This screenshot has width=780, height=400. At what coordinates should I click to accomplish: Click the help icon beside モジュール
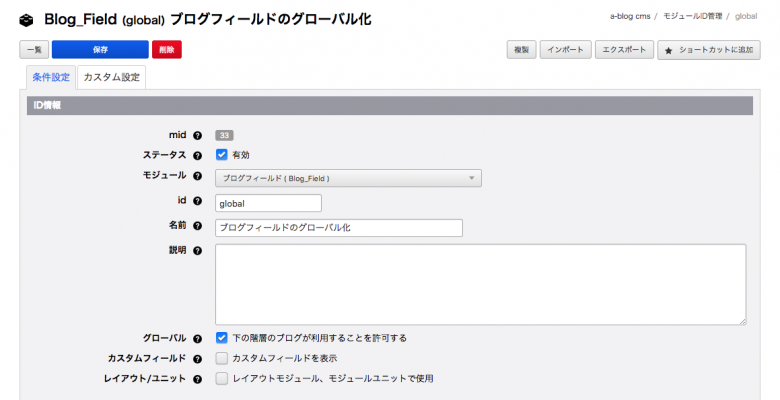point(197,176)
